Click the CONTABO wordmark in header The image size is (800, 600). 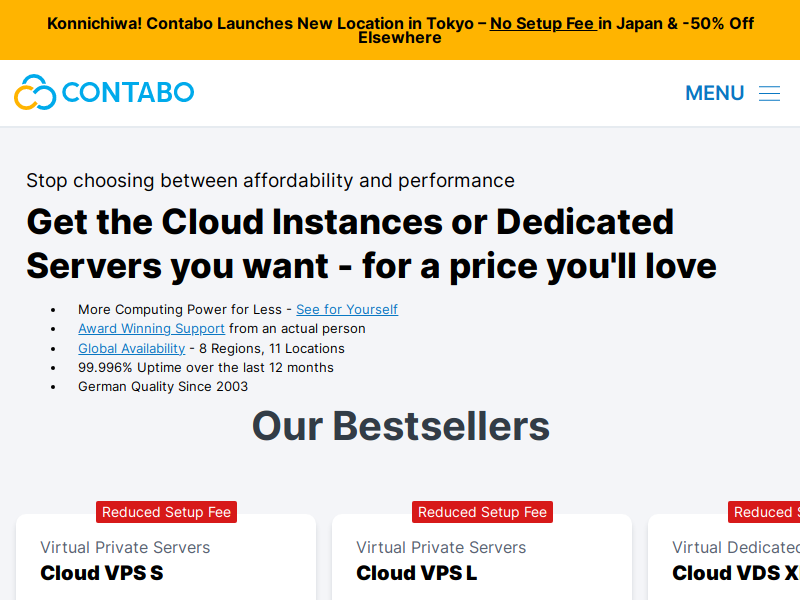coord(128,92)
